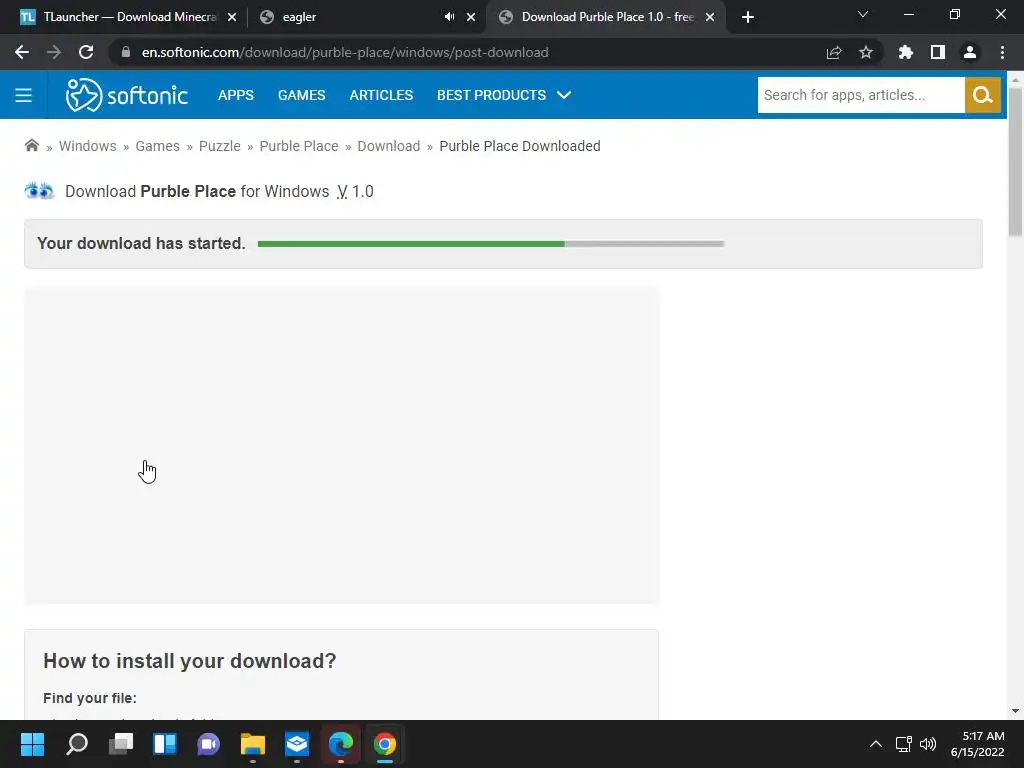Open Chrome three-dot menu
The image size is (1024, 768).
point(1002,52)
